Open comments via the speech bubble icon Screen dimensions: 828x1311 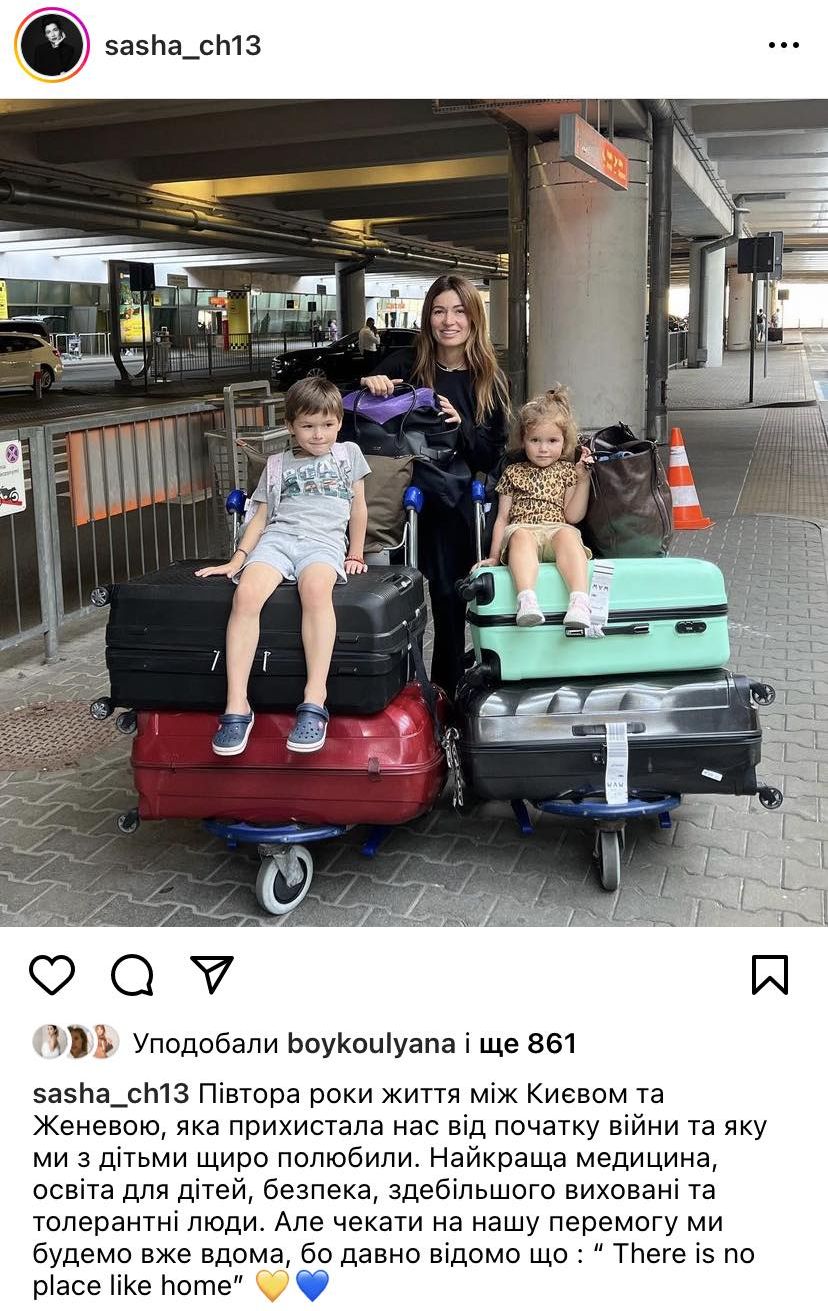coord(132,975)
